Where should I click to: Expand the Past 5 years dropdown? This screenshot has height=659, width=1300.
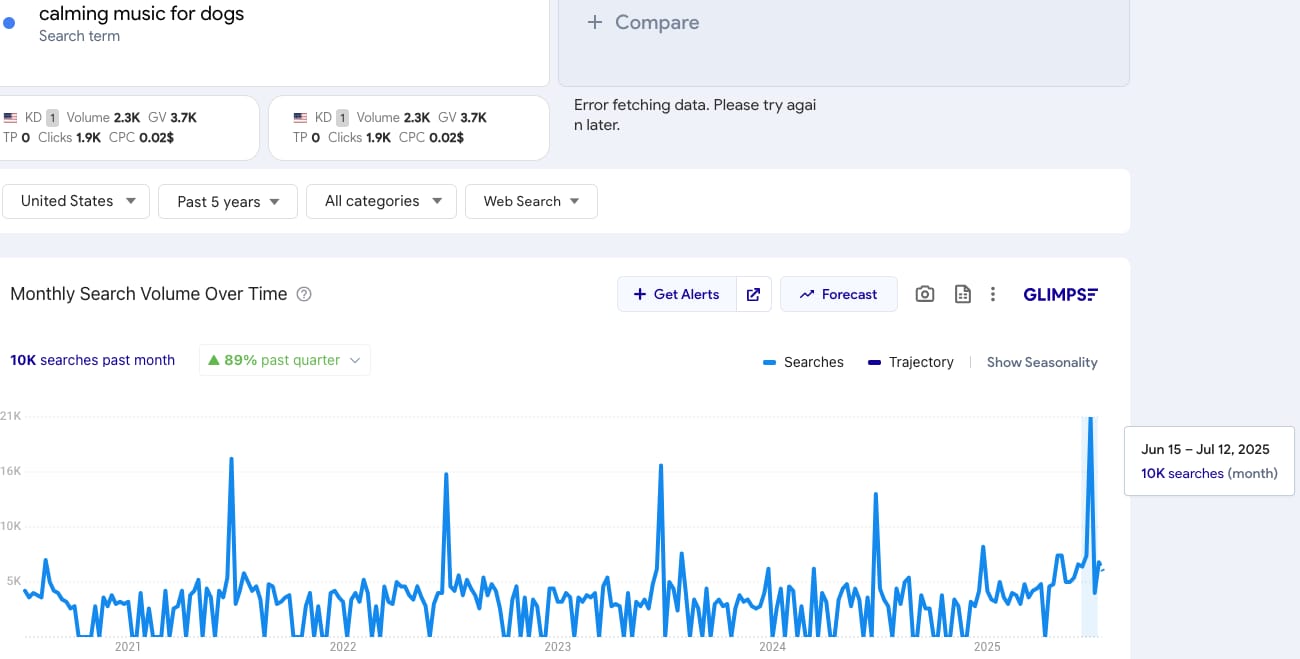[x=227, y=201]
